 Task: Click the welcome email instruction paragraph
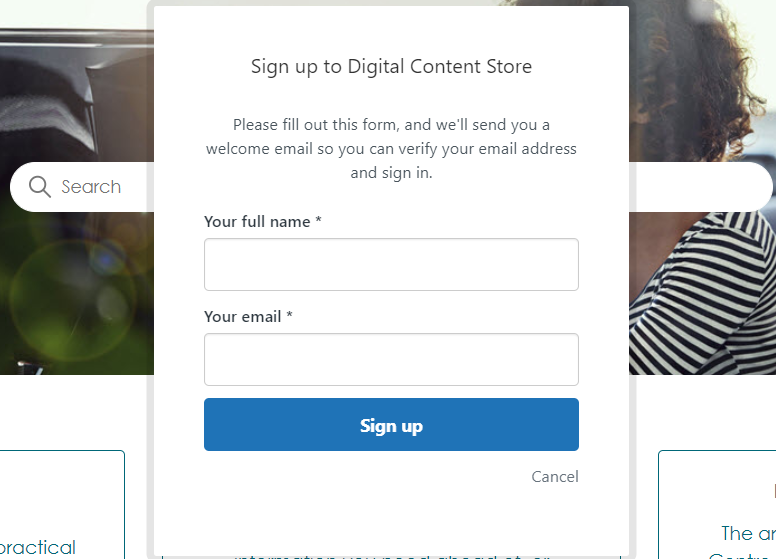click(391, 149)
